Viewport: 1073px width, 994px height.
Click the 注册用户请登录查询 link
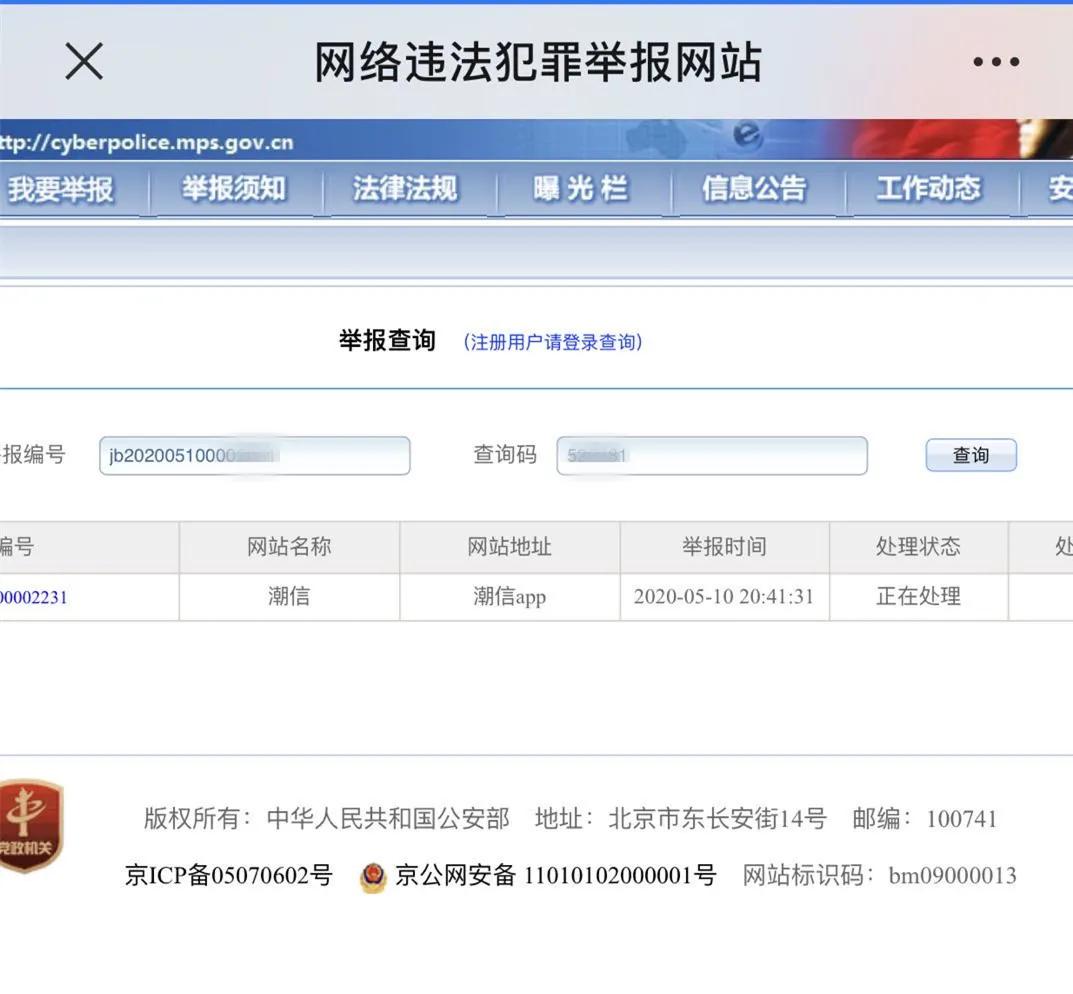click(554, 342)
